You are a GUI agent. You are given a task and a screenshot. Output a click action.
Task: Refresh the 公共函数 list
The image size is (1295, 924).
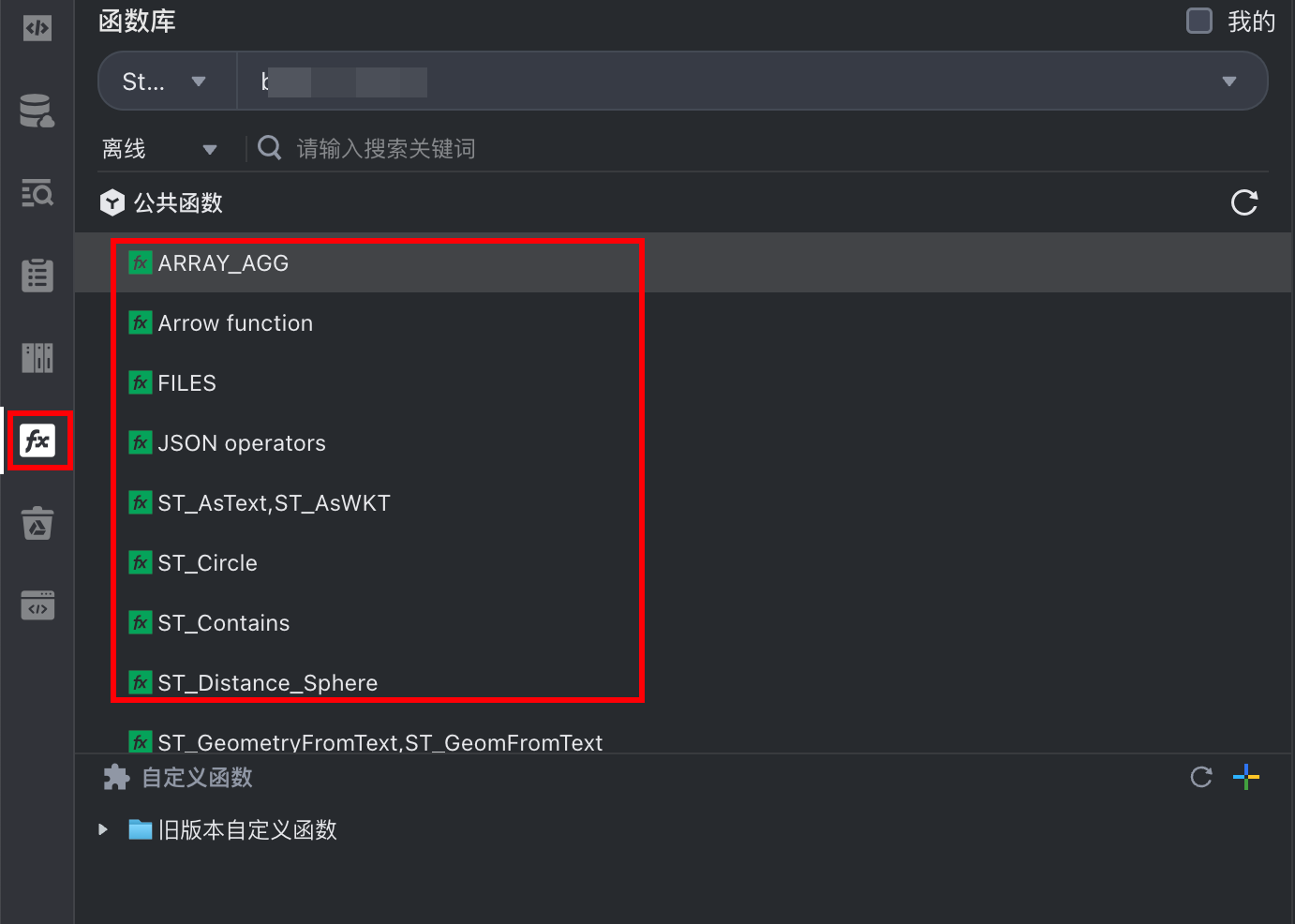pos(1244,202)
